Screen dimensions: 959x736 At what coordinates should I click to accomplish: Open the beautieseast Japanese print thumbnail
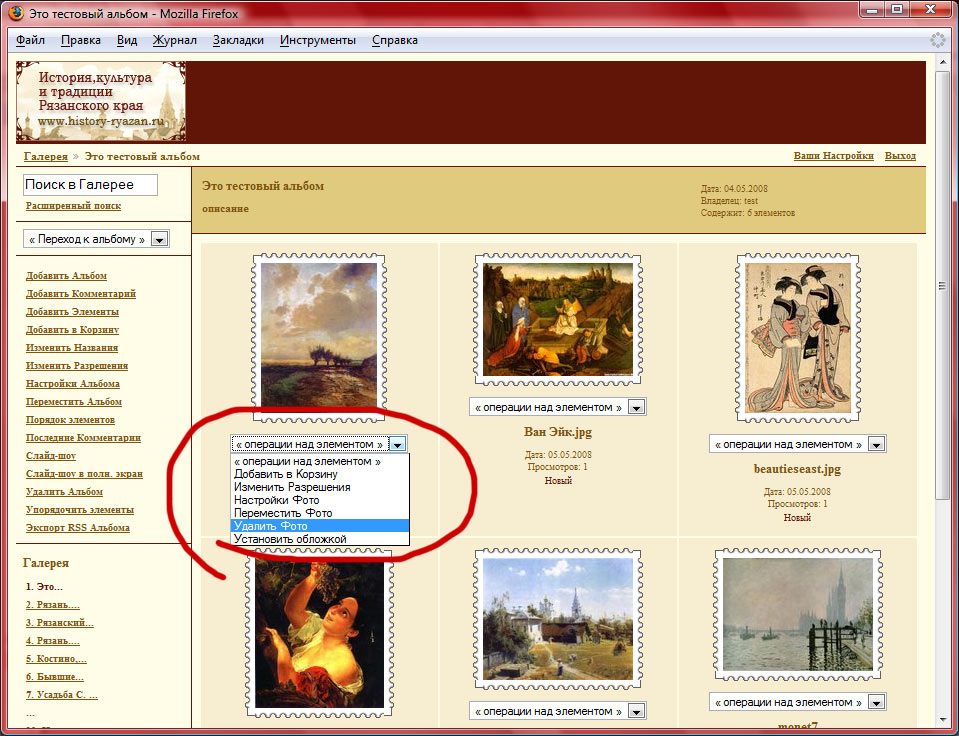coord(798,338)
